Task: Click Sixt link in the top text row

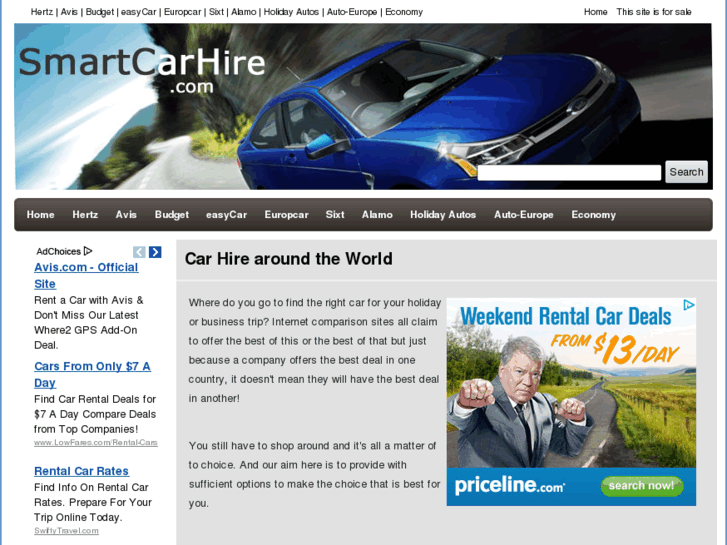Action: 217,12
